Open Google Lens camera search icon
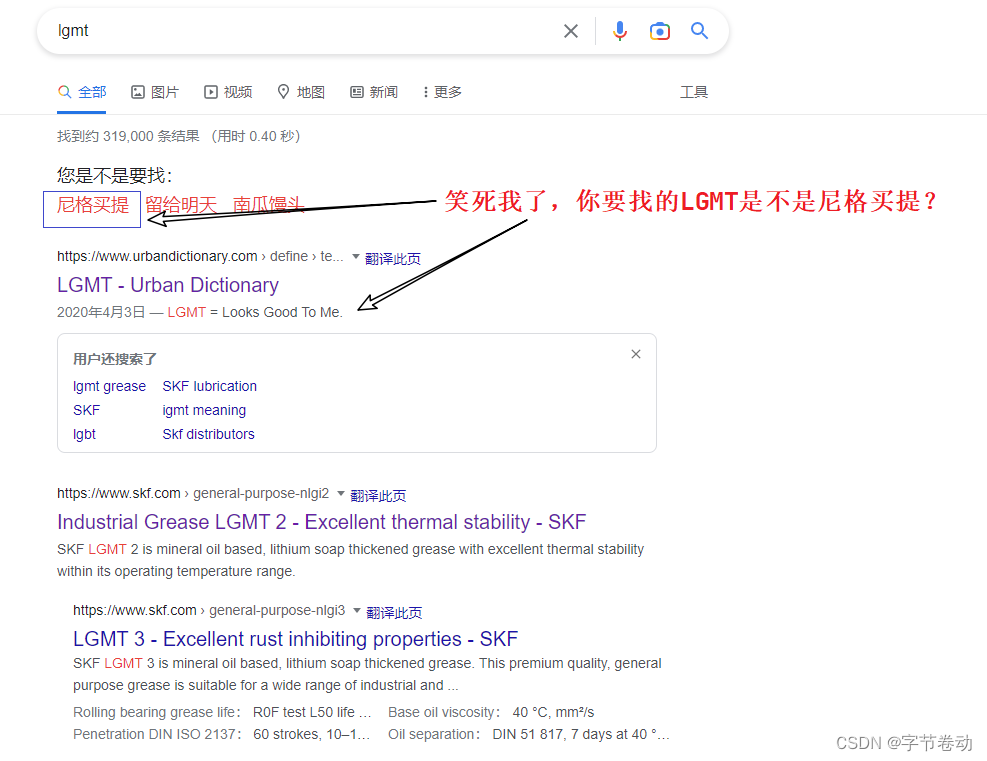The image size is (987, 761). point(660,31)
